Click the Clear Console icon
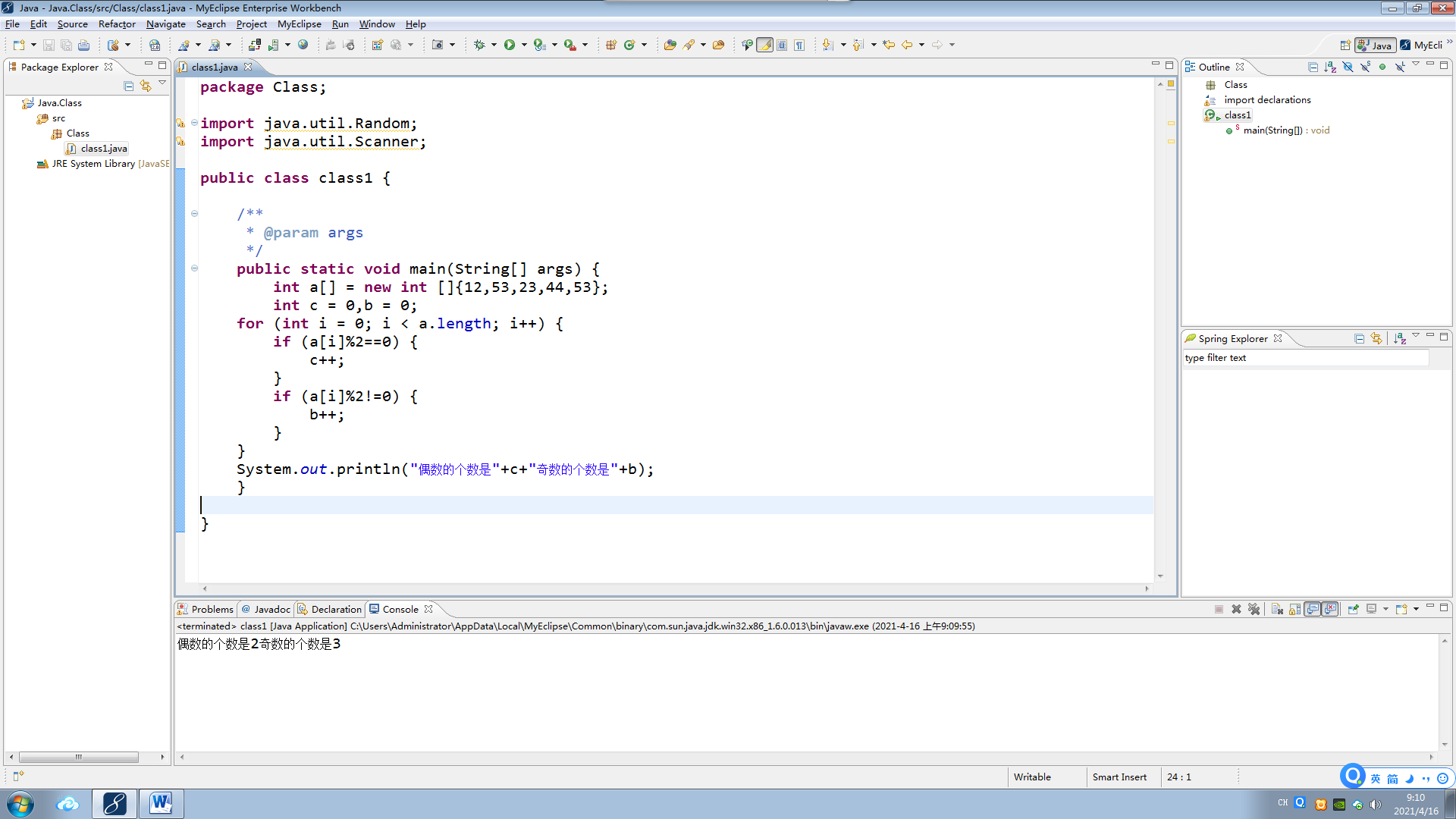This screenshot has width=1456, height=819. click(x=1277, y=610)
